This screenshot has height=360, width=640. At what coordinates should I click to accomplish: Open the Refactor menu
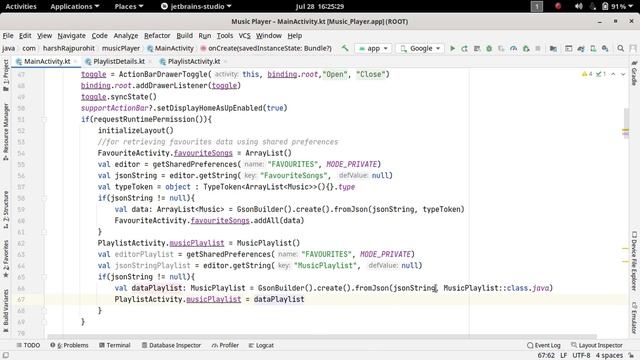(x=157, y=36)
